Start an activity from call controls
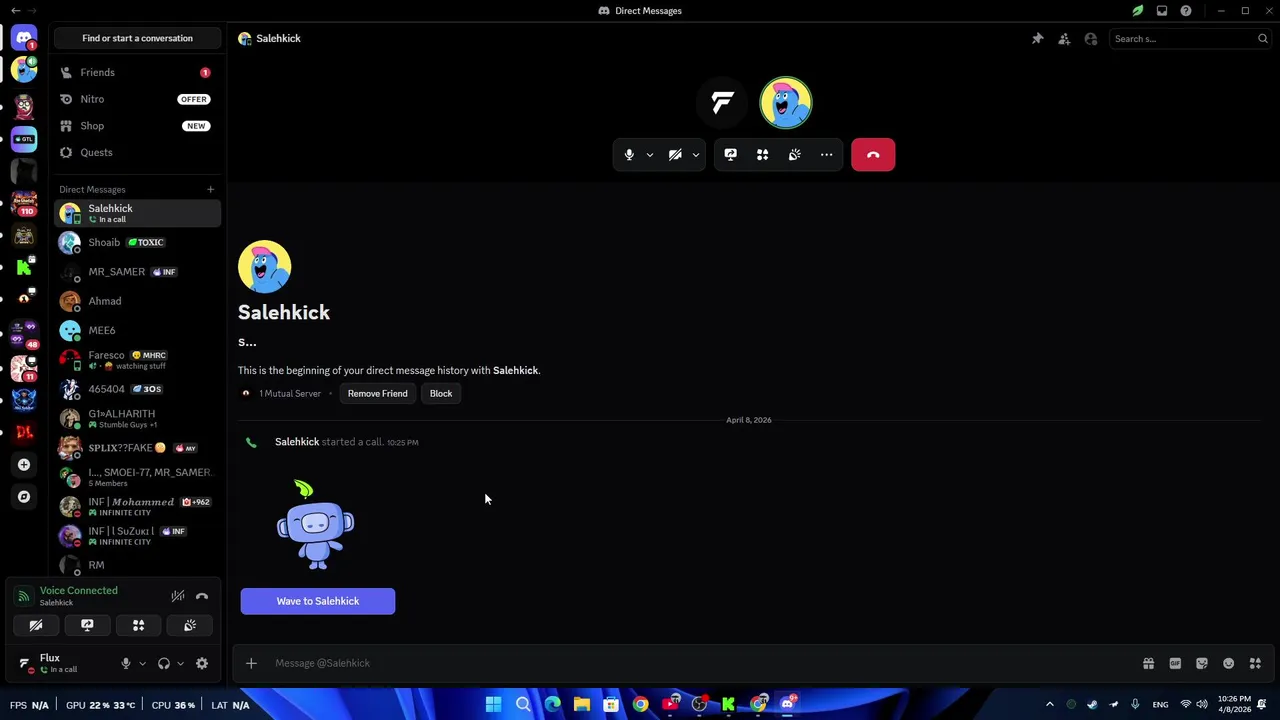This screenshot has height=720, width=1280. pos(763,155)
